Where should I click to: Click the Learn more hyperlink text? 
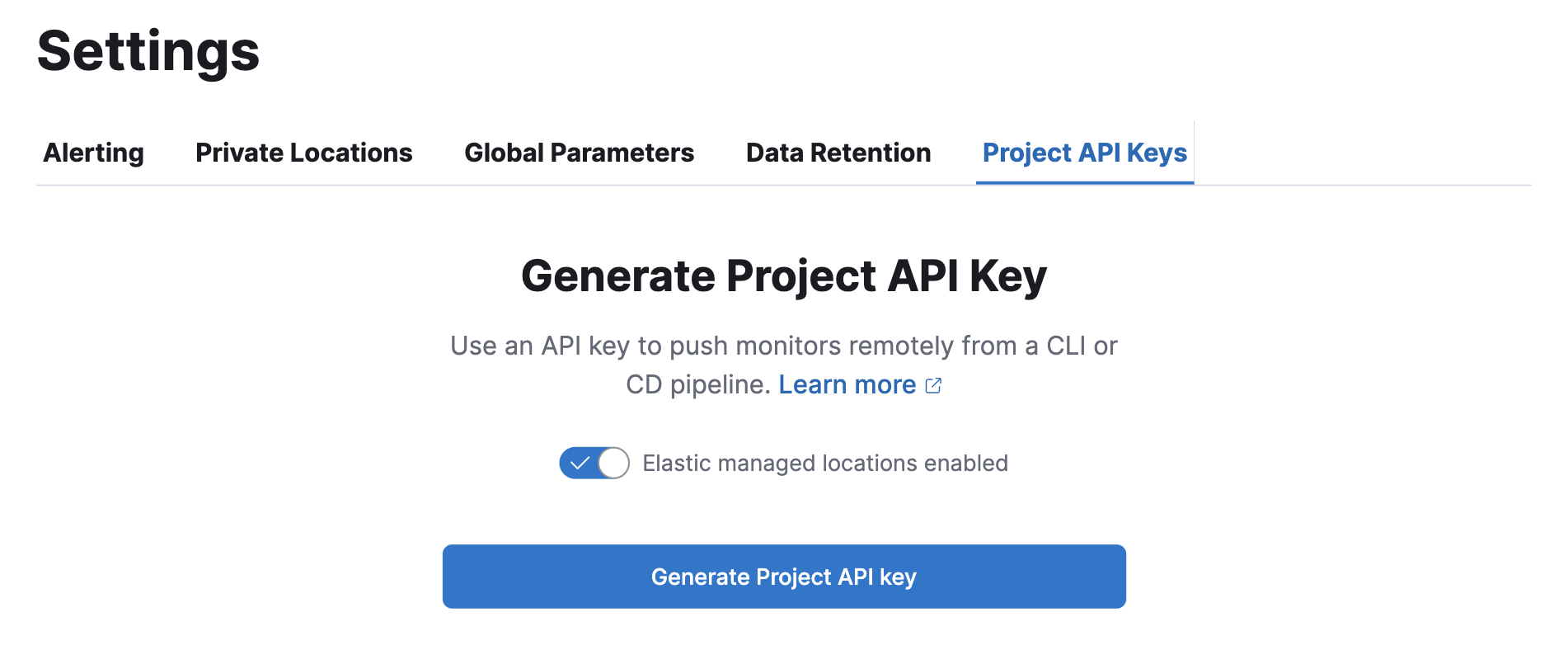pos(847,384)
